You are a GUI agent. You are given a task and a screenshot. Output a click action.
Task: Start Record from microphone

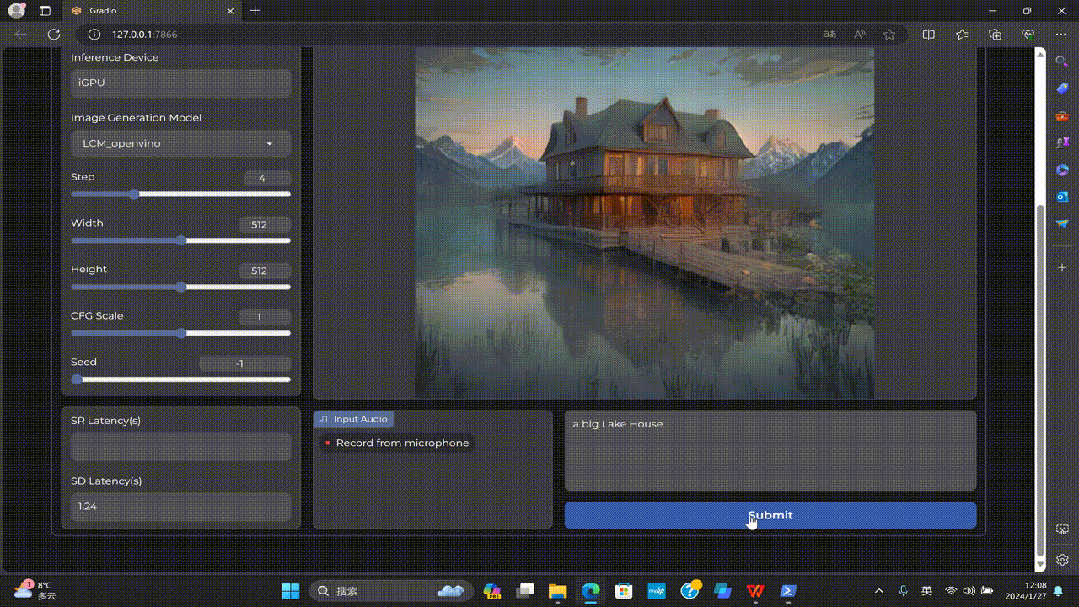coord(396,443)
